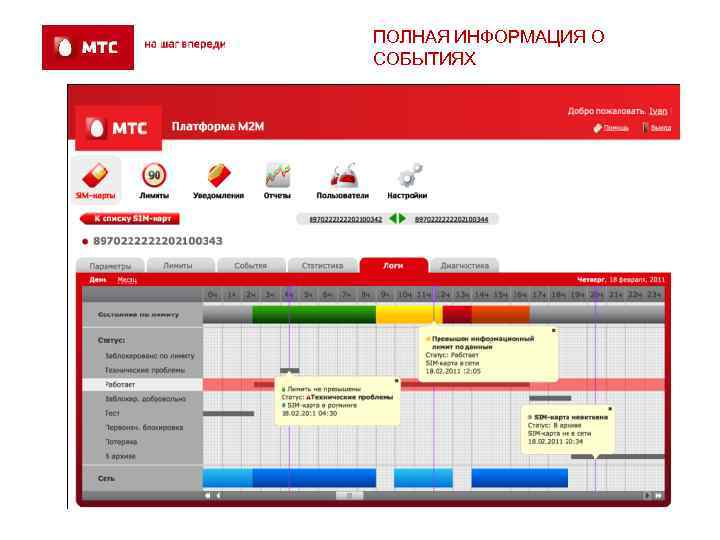
Task: Select the 'Тест' status row label
Action: point(112,413)
